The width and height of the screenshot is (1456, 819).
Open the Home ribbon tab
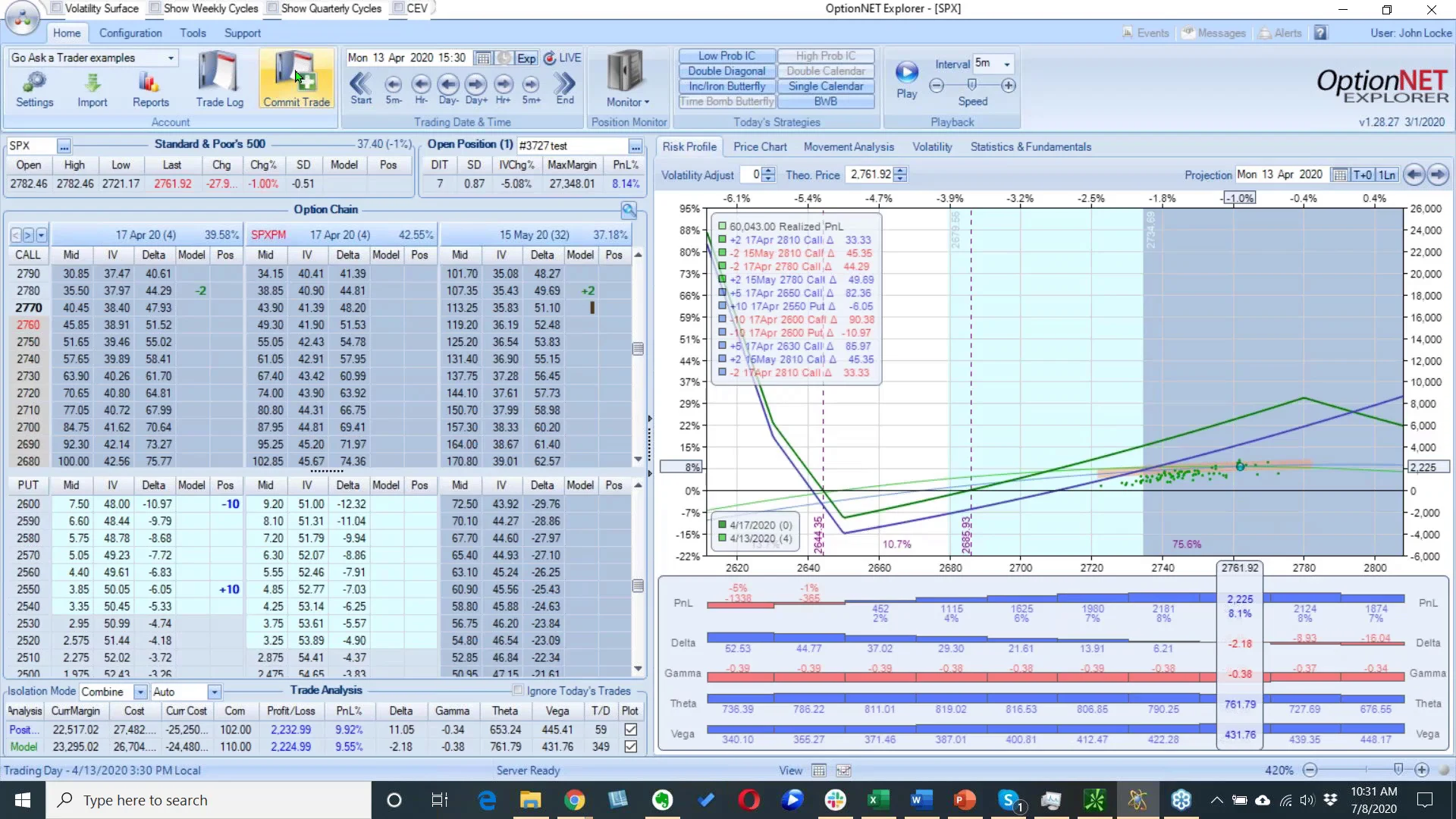click(67, 33)
